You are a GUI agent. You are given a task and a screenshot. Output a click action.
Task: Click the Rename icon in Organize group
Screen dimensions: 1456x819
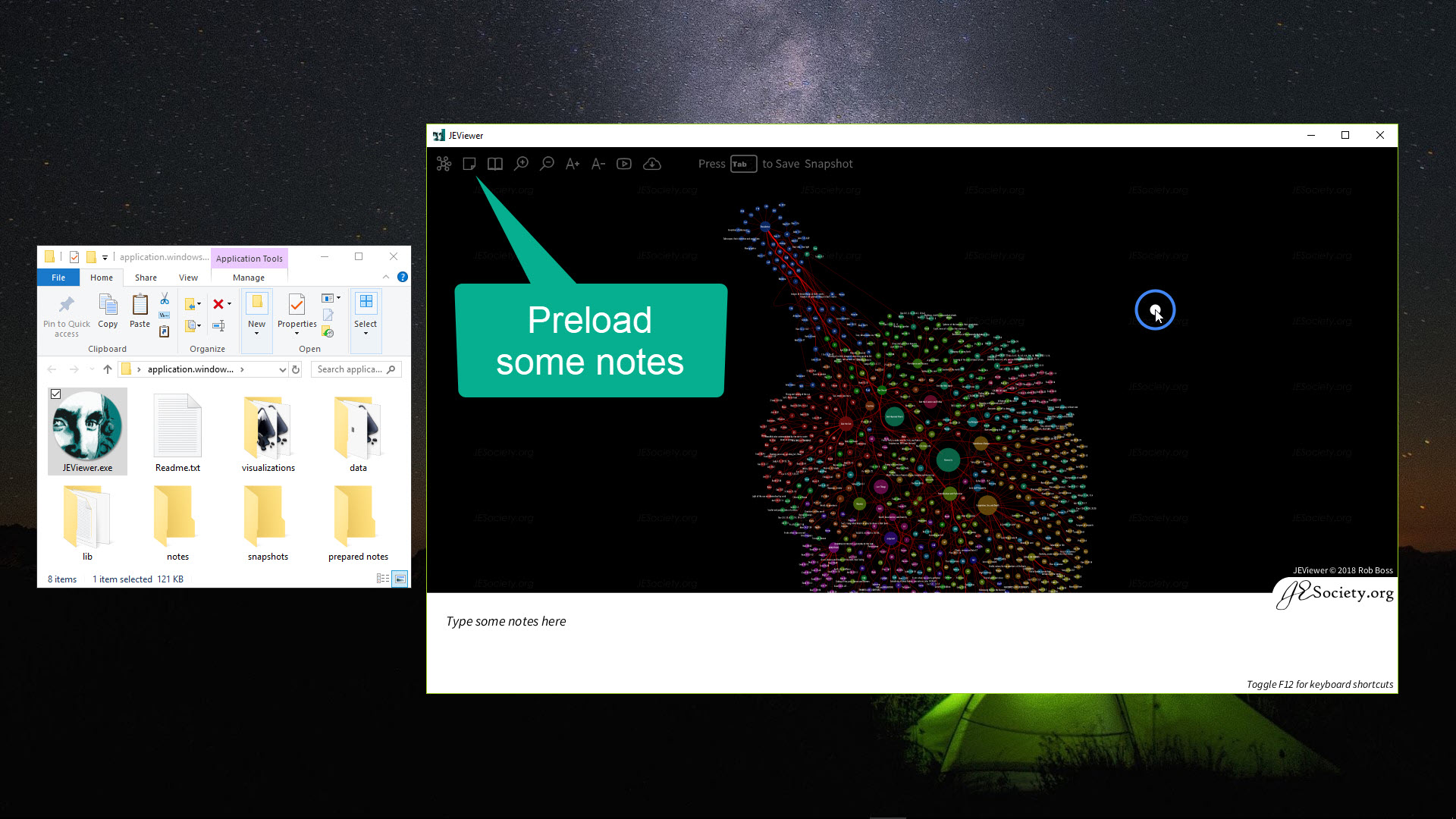click(x=218, y=325)
